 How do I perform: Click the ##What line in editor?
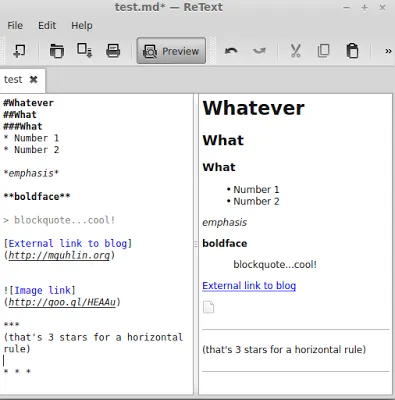20,115
